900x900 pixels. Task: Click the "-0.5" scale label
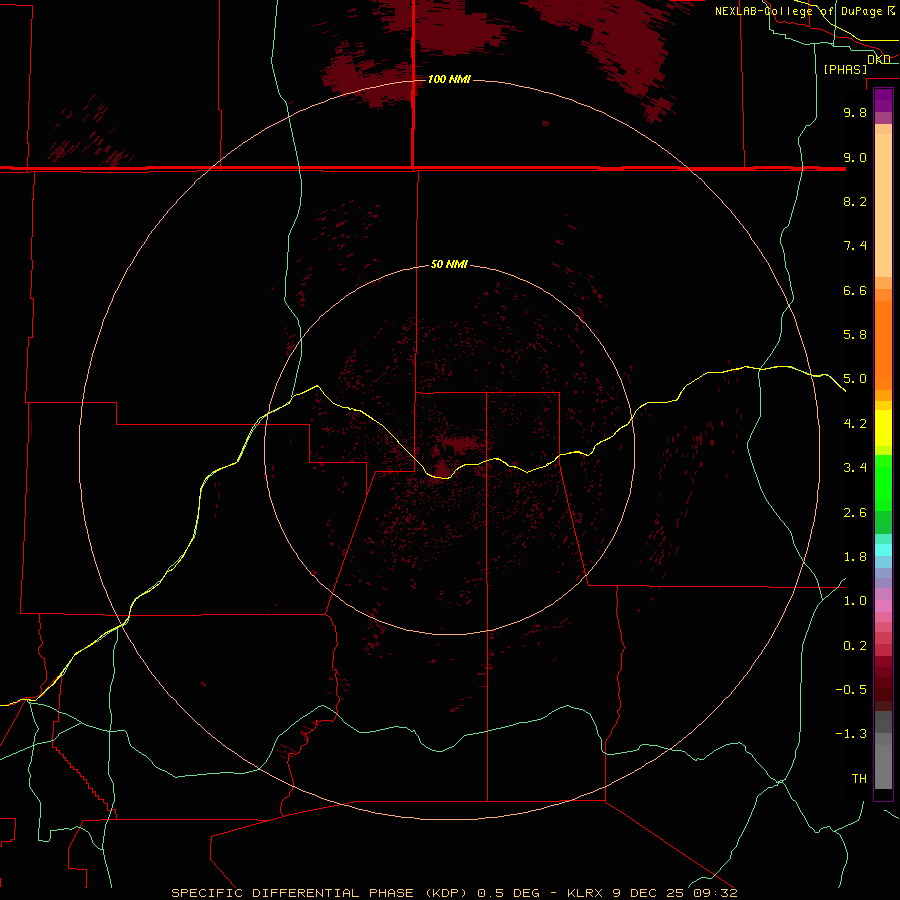851,690
